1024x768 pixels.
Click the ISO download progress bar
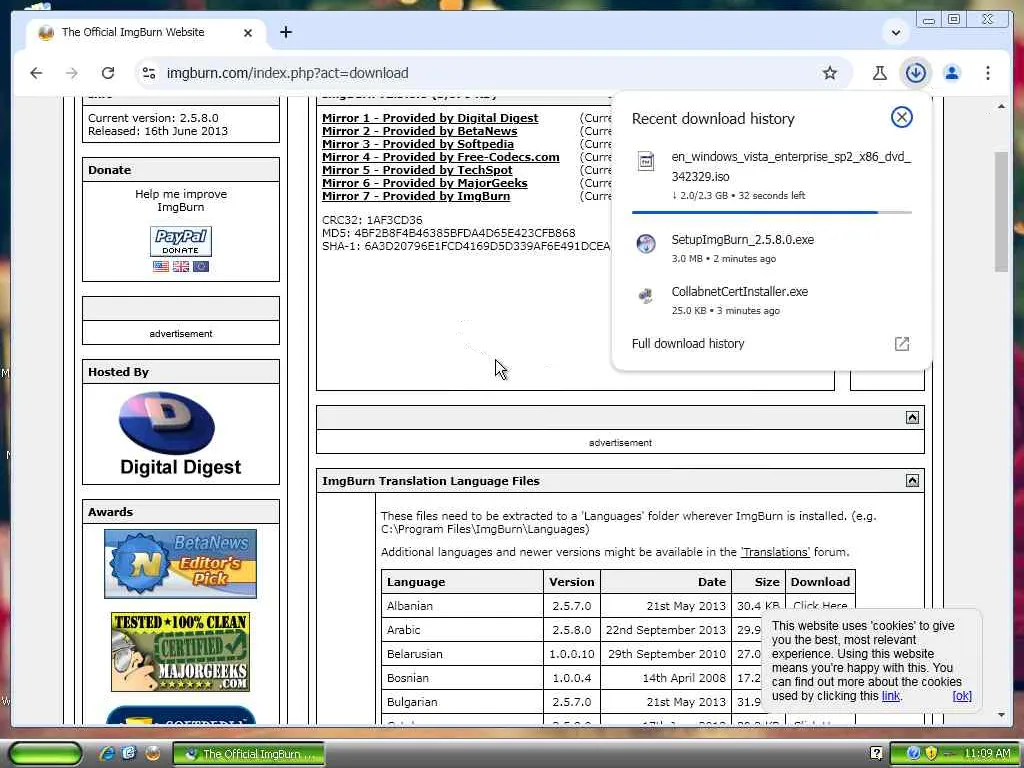(771, 212)
